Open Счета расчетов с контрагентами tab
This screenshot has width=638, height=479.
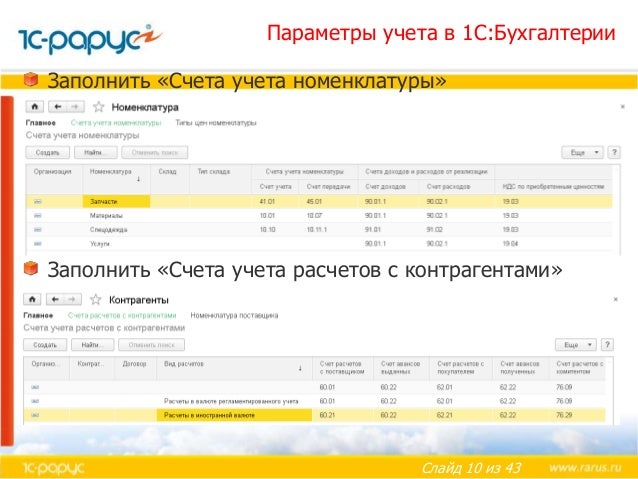122,315
